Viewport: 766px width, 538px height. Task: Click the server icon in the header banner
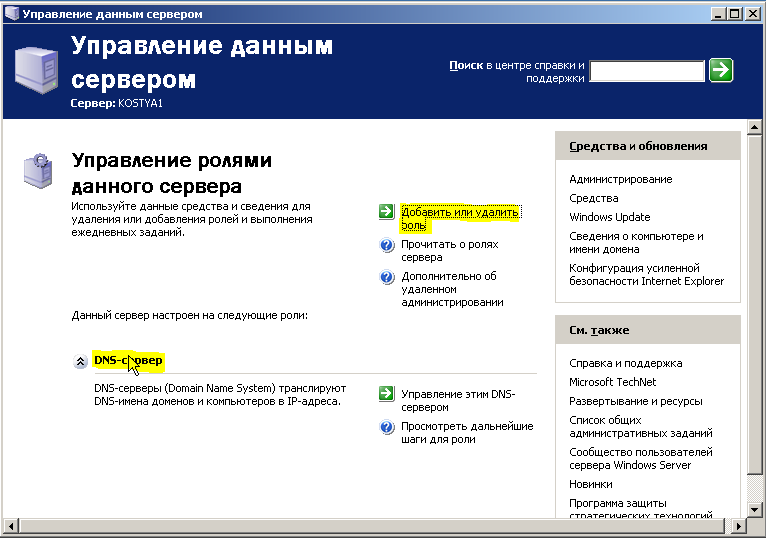[36, 70]
